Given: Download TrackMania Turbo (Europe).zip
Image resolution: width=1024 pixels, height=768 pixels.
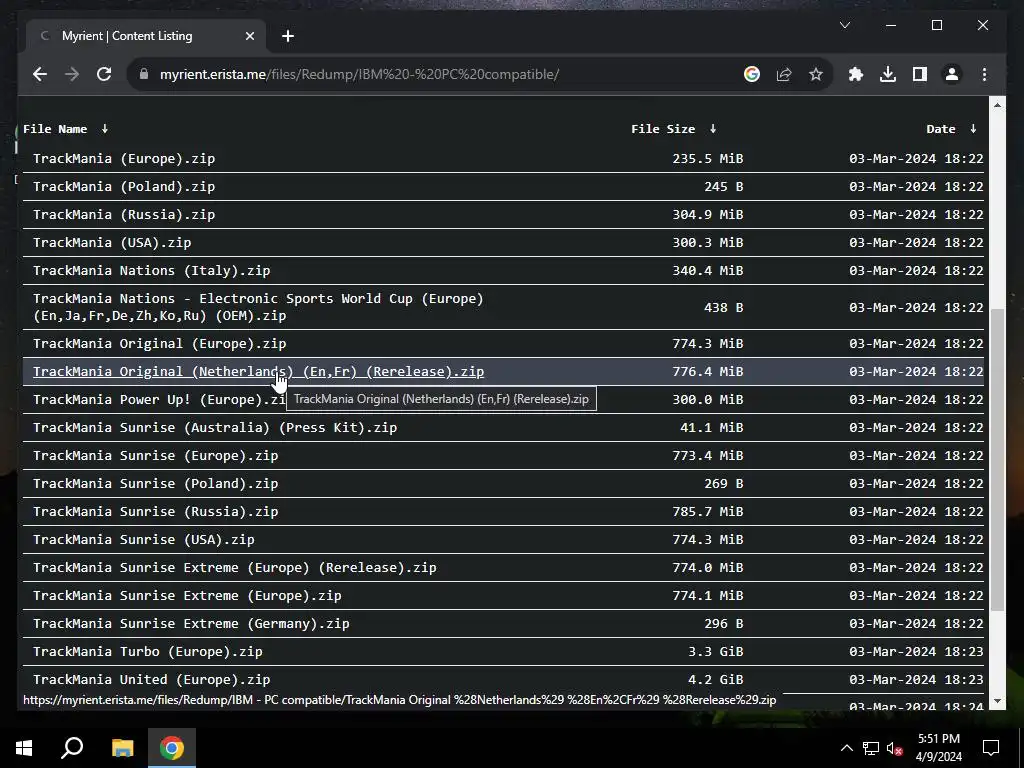Looking at the screenshot, I should pos(148,652).
